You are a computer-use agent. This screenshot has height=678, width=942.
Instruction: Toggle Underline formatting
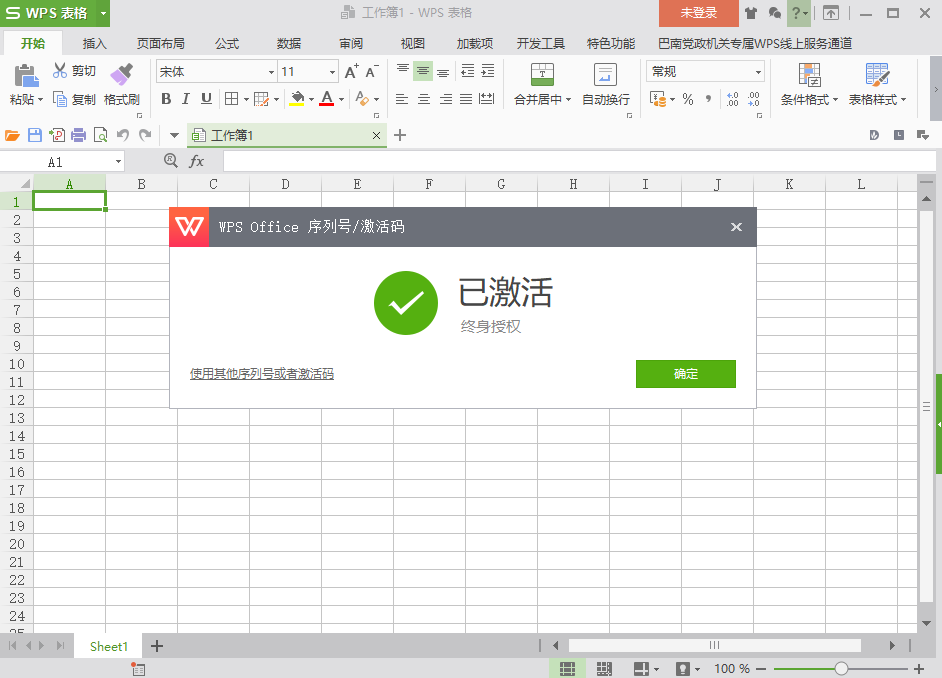tap(206, 98)
